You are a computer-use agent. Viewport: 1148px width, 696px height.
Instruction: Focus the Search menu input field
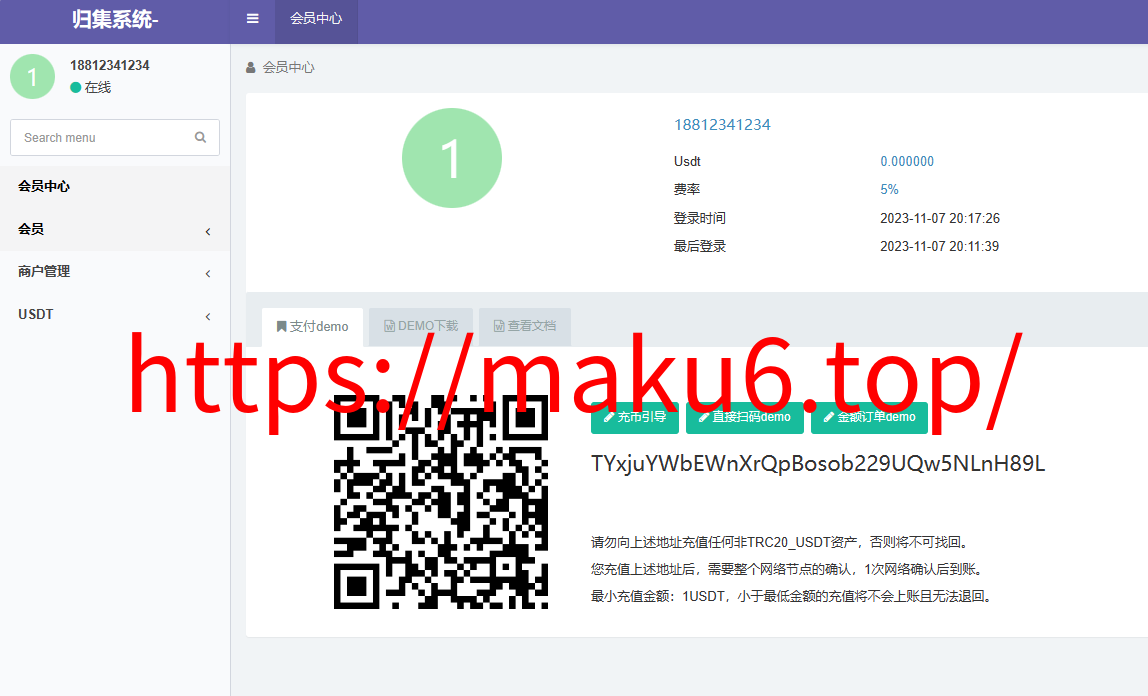[115, 138]
